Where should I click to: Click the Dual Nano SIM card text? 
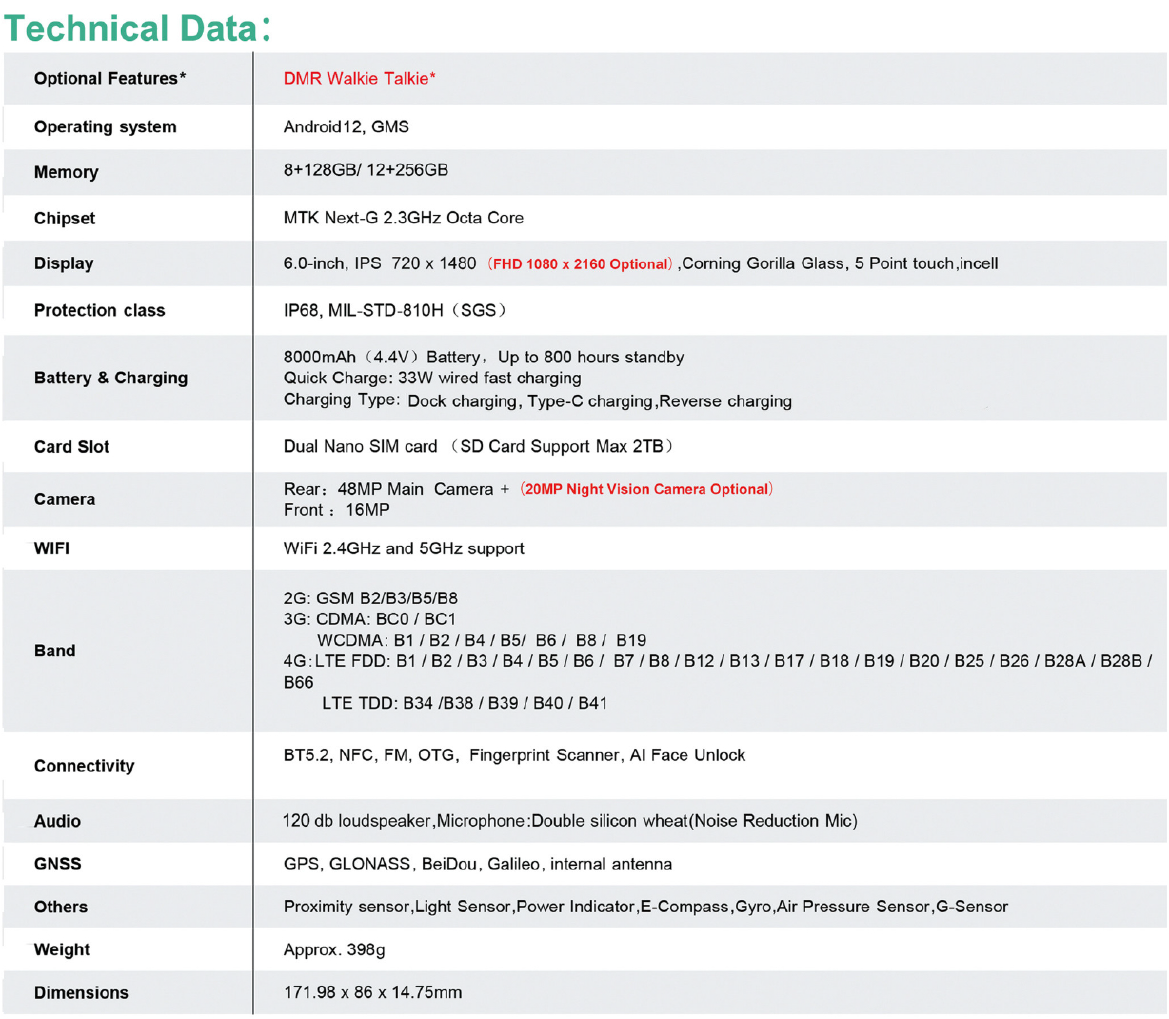(x=361, y=446)
